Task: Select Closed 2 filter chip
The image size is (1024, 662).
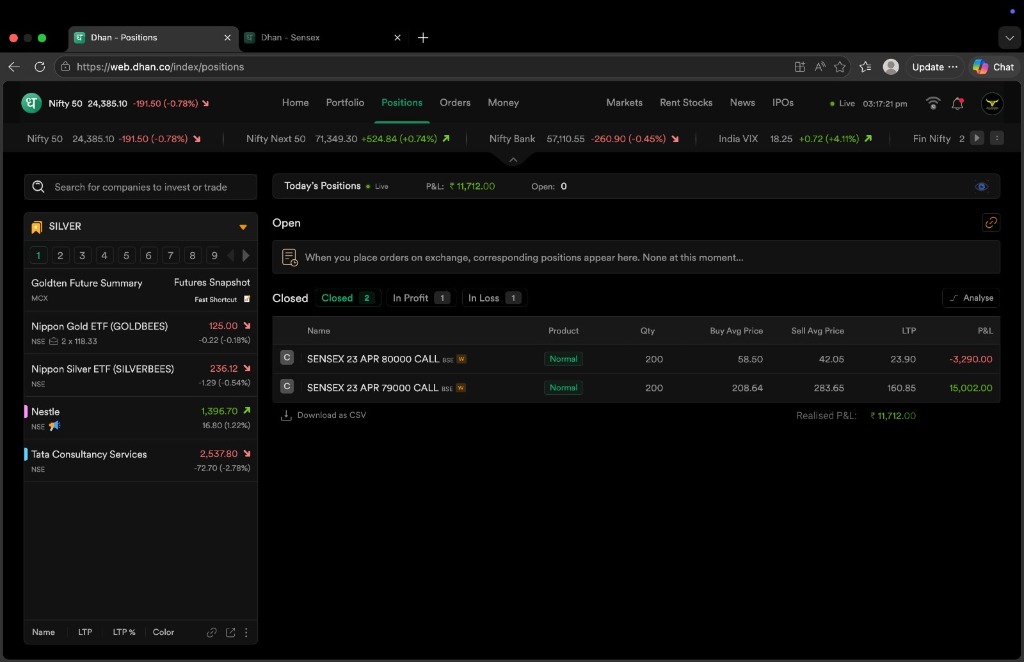Action: pyautogui.click(x=347, y=298)
